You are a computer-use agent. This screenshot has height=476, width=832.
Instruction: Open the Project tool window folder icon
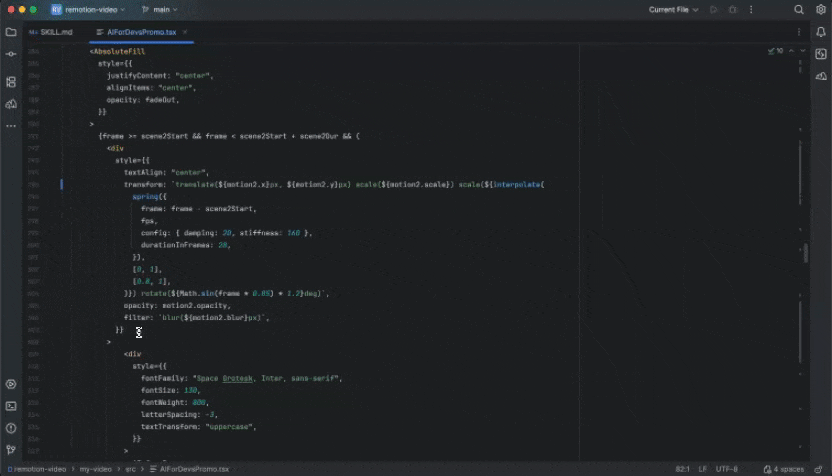coord(11,32)
